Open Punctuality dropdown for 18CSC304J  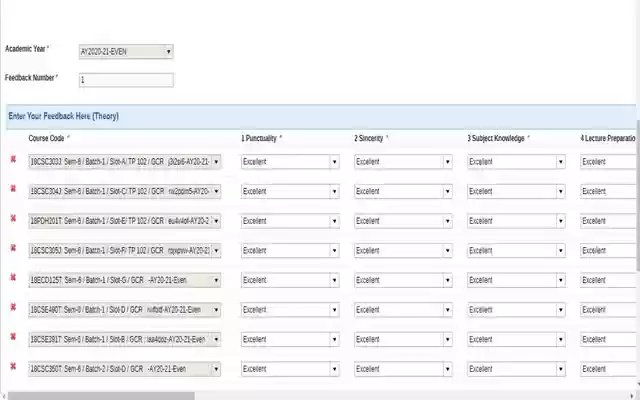point(290,191)
